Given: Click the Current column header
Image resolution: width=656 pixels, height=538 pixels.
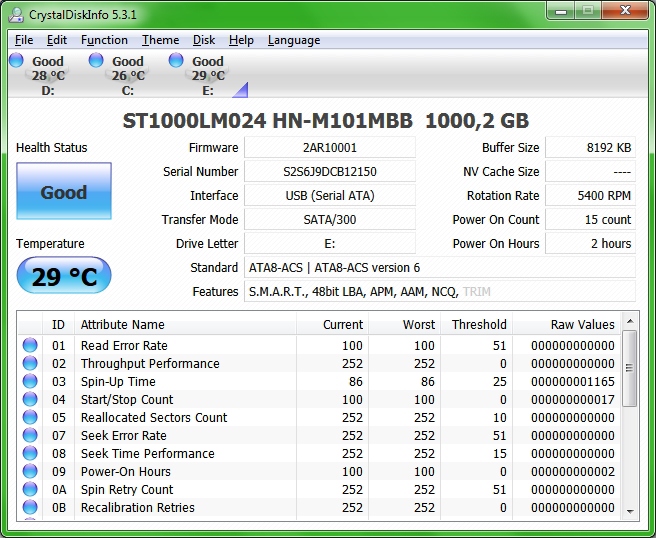Looking at the screenshot, I should click(332, 324).
